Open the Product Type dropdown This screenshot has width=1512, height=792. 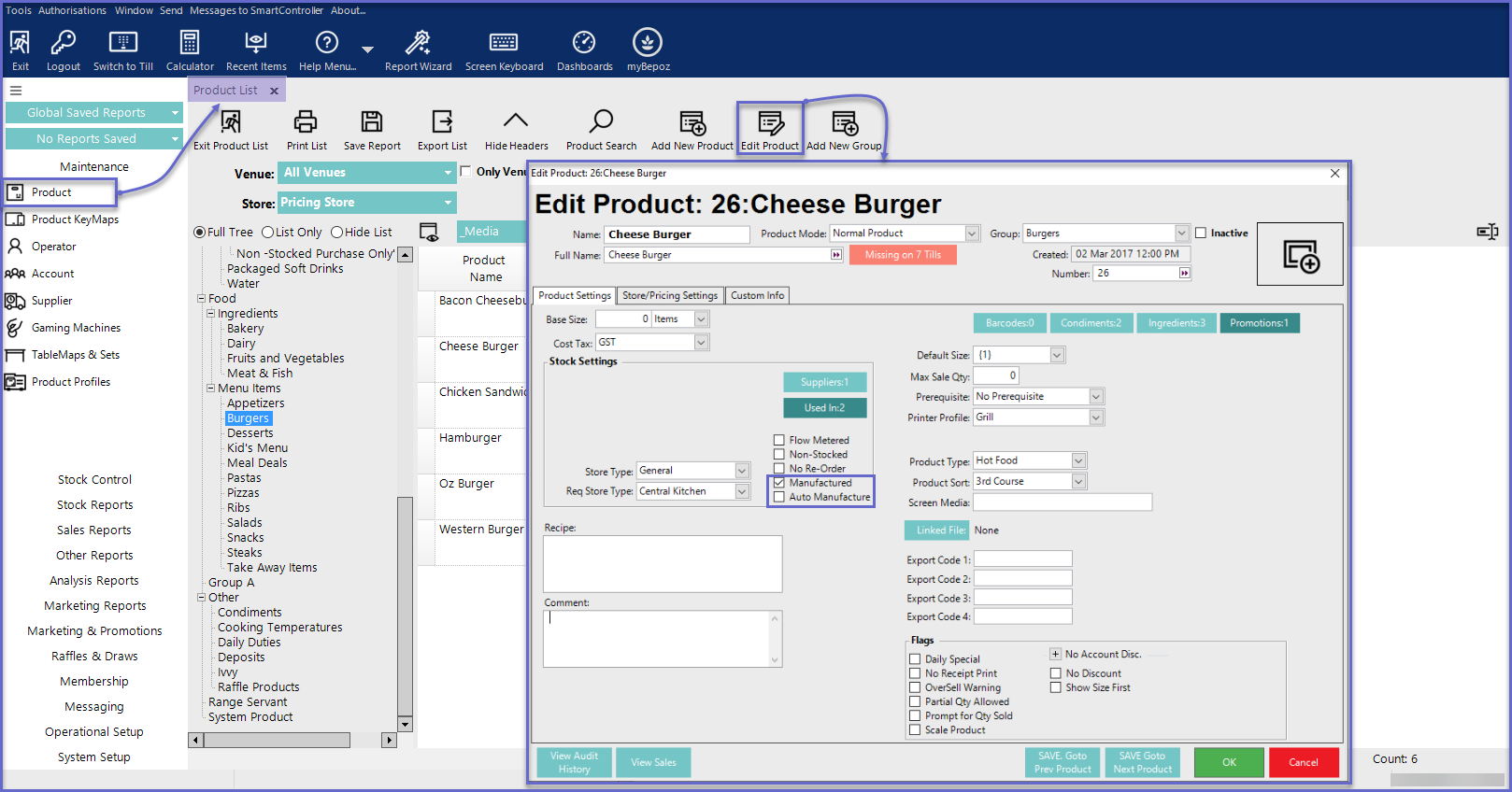click(x=1078, y=460)
